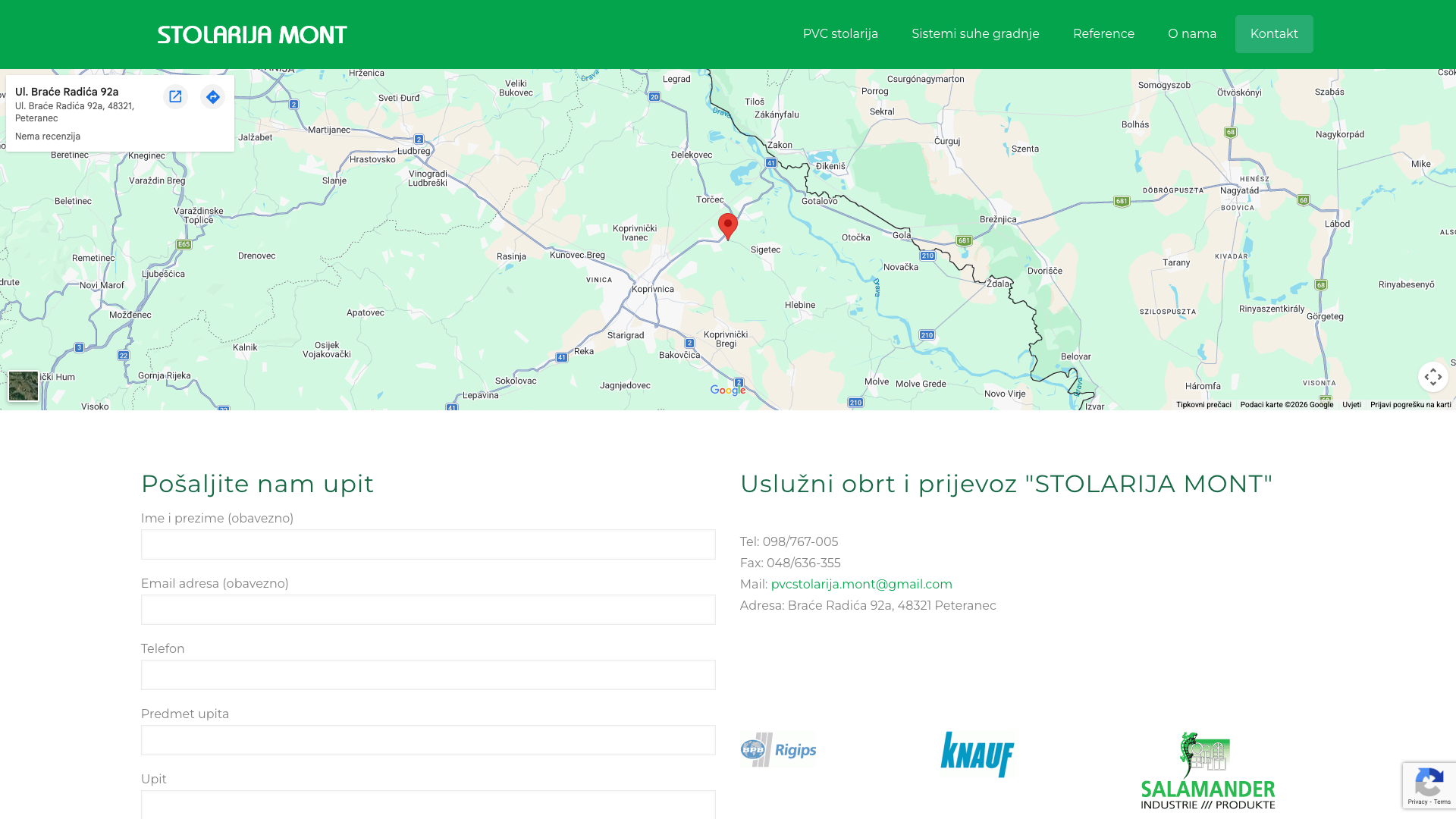Click the red location pin on map
Viewport: 1456px width, 819px height.
coord(728,227)
